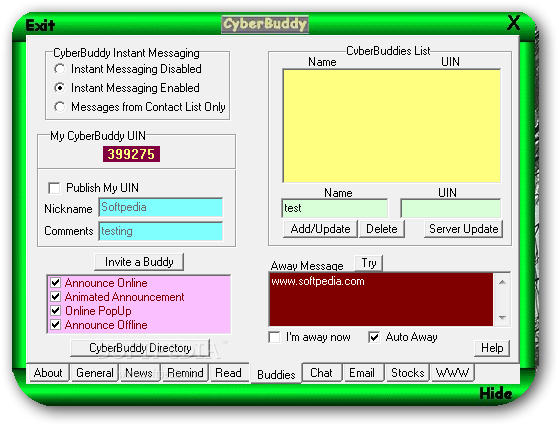Click the yellow CyberBuddies list area

coord(392,126)
